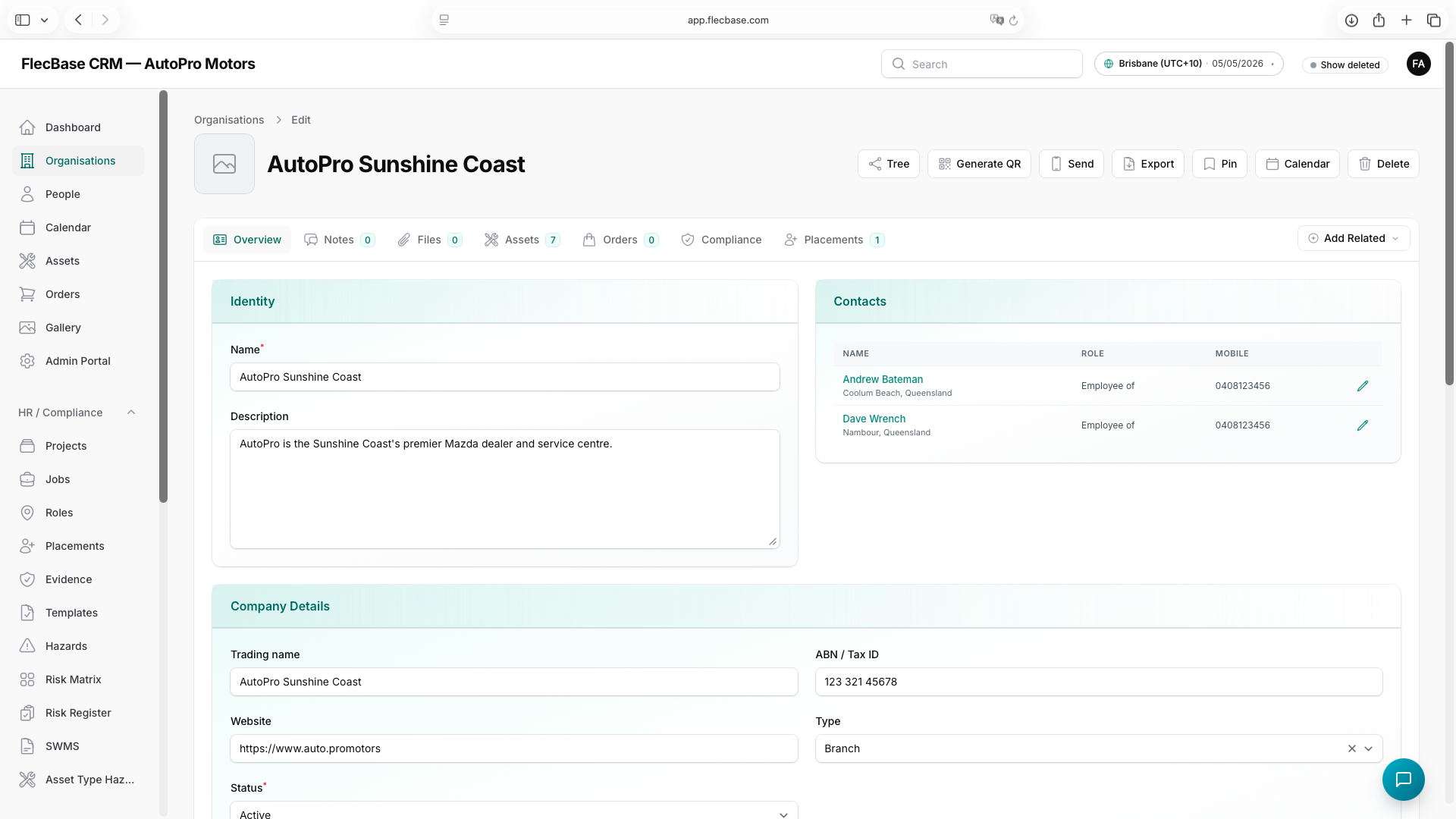Click the ABN / Tax ID field
This screenshot has width=1456, height=819.
(1099, 682)
